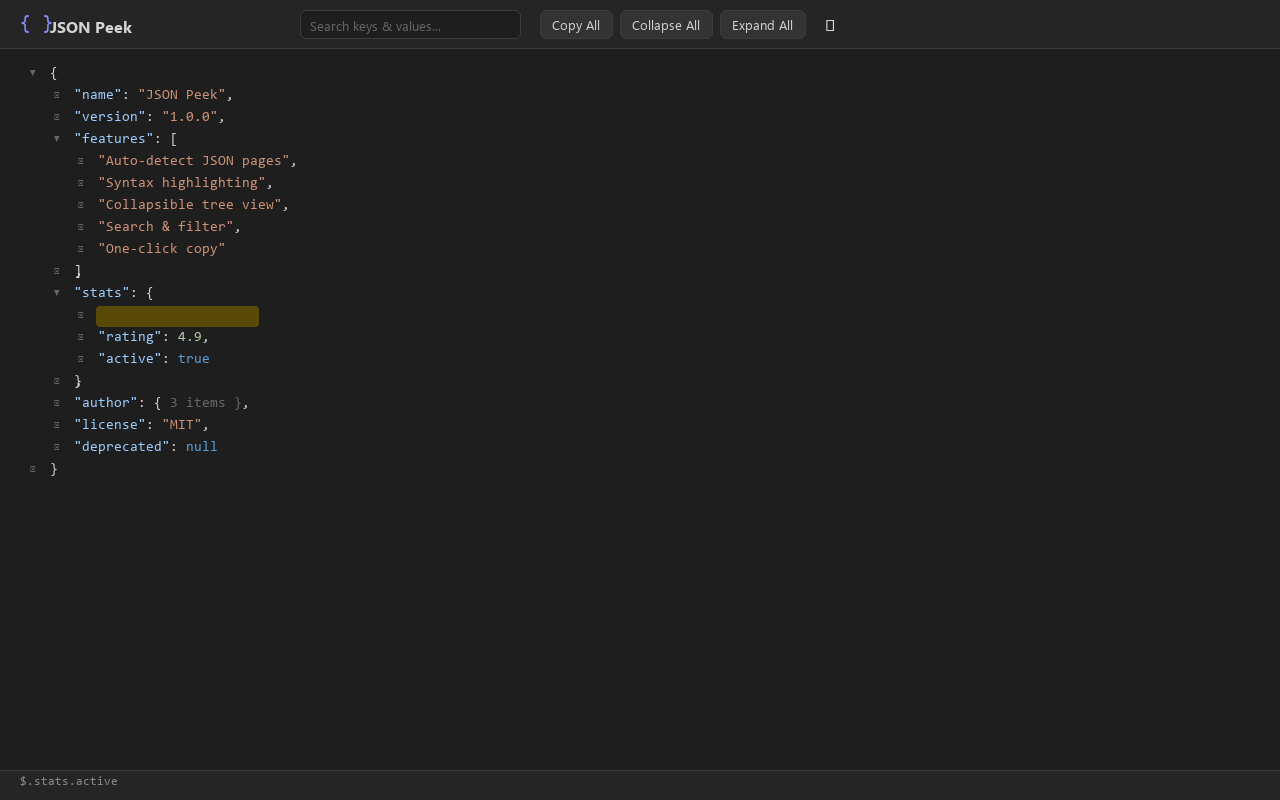Click the small icon beside the "name" row
This screenshot has width=1280, height=800.
tap(56, 95)
